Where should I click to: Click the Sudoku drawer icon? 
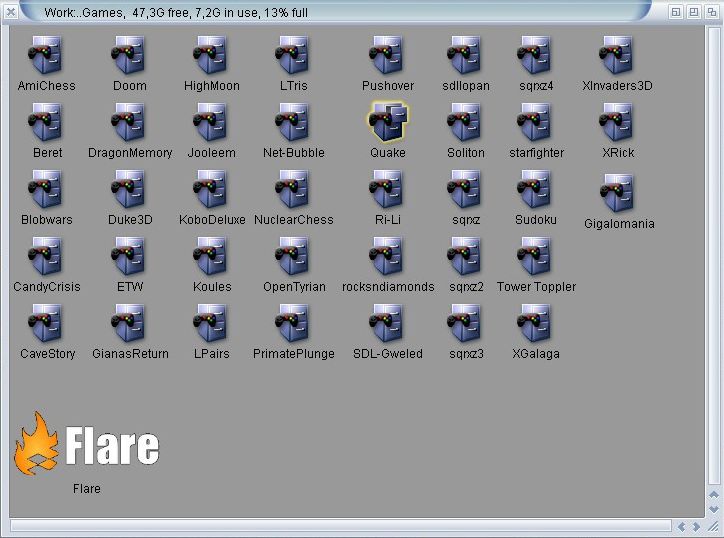pyautogui.click(x=534, y=189)
